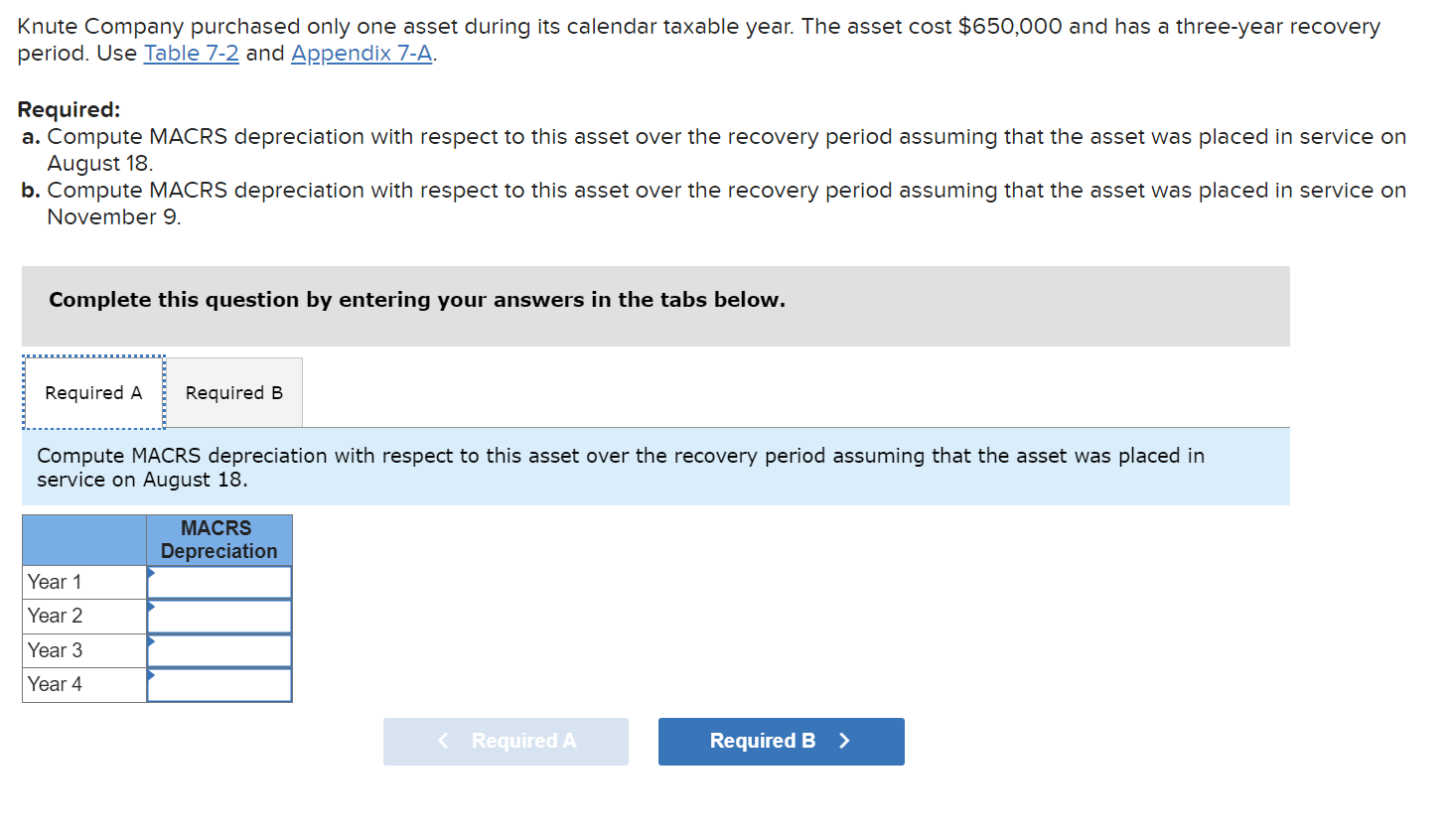
Task: Click the MACRS Depreciation column header
Action: pyautogui.click(x=218, y=539)
